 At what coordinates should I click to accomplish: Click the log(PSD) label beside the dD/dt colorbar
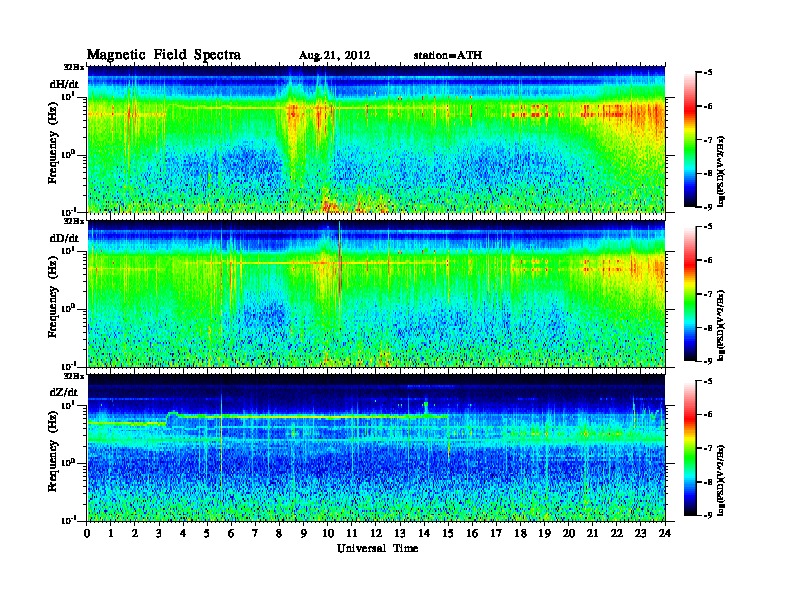(722, 325)
